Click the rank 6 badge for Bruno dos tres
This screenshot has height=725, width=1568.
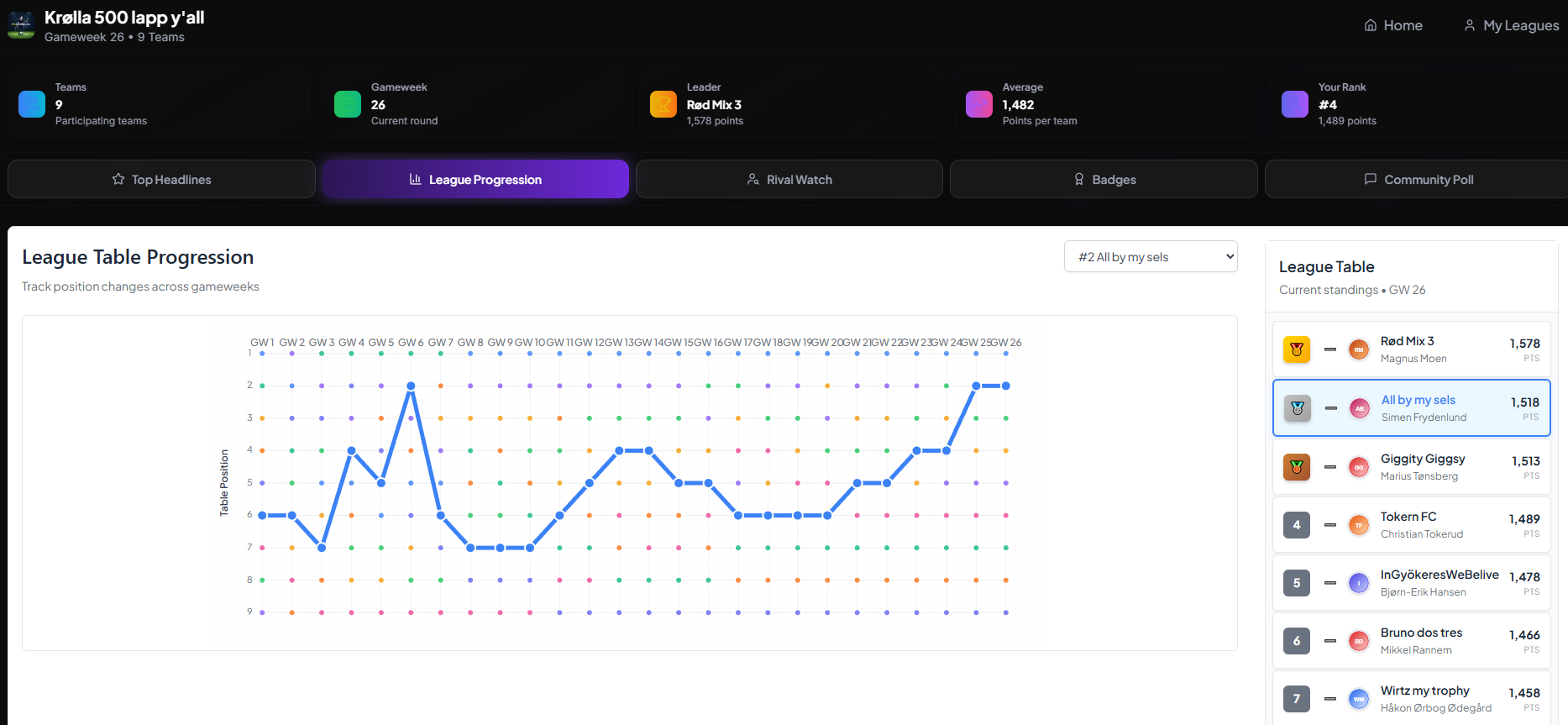[x=1297, y=641]
